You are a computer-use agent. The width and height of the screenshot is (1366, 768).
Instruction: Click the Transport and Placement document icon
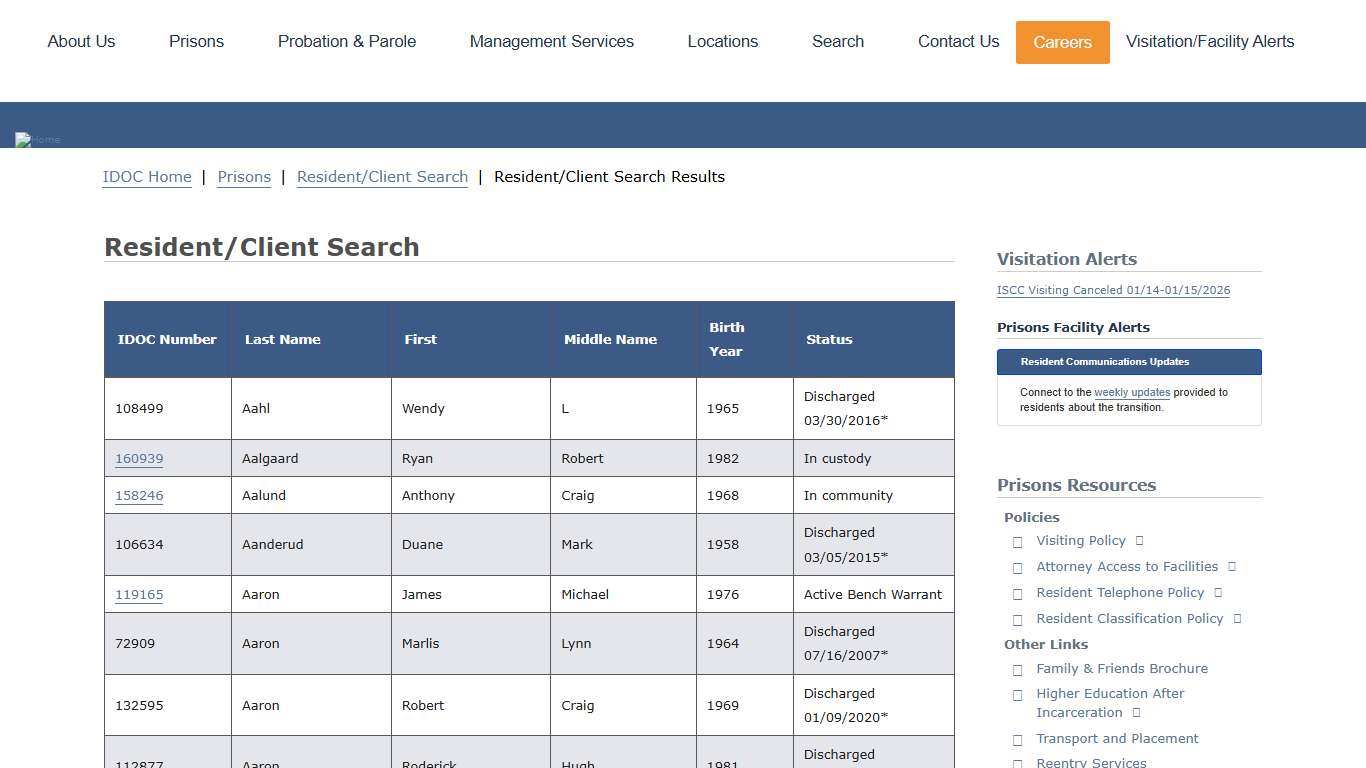1018,740
